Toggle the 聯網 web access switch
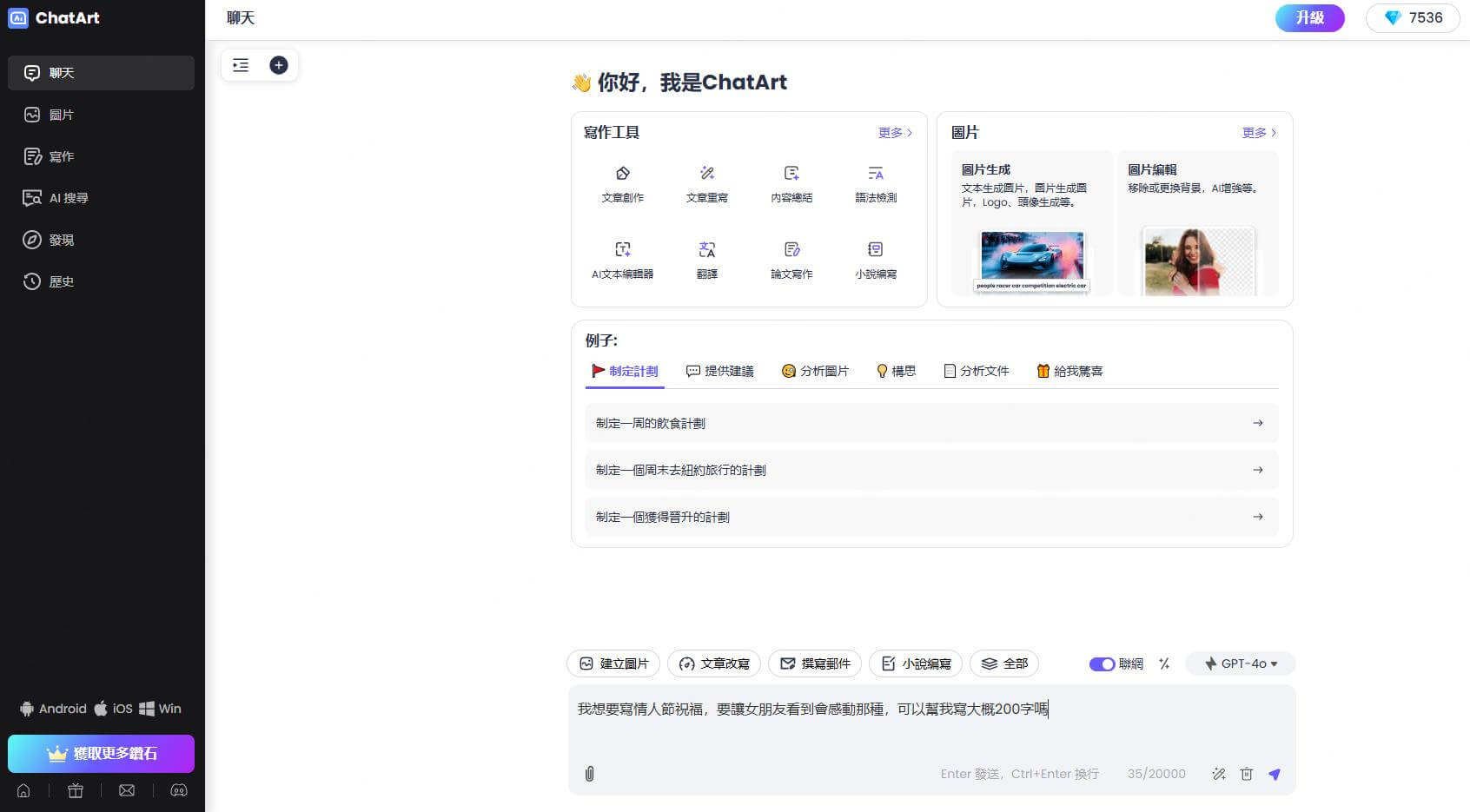 tap(1102, 664)
